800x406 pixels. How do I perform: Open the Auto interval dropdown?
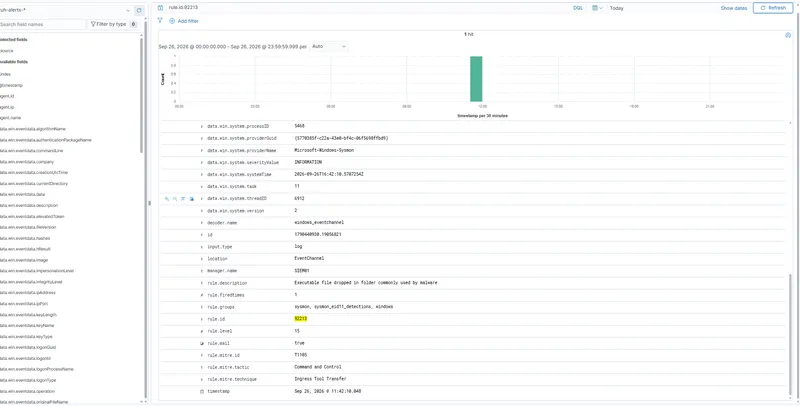click(329, 46)
